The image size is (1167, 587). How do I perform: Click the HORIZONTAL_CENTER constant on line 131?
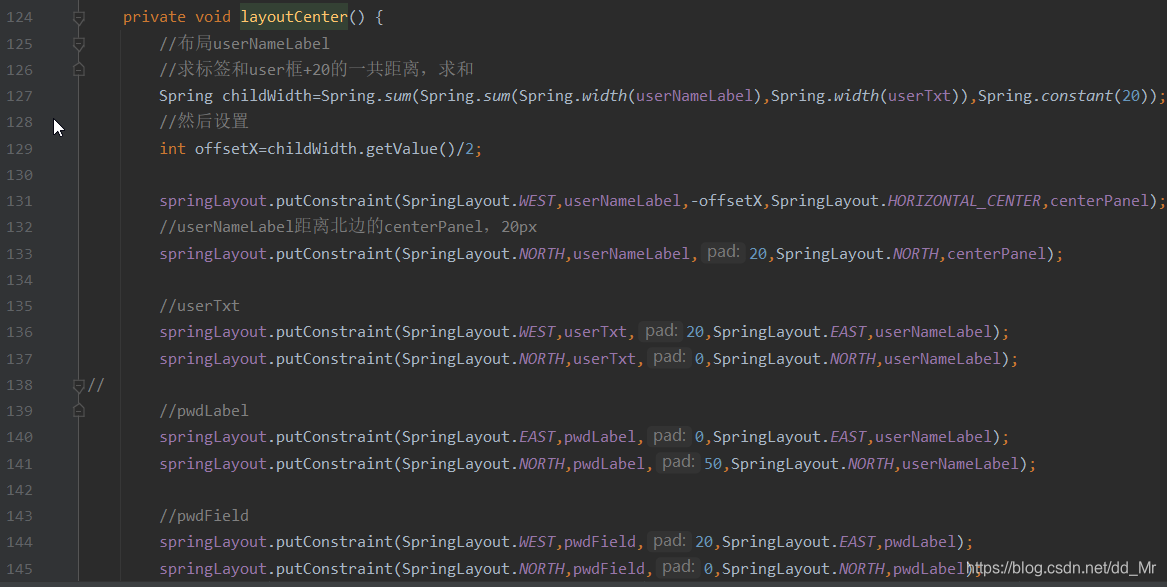pyautogui.click(x=964, y=201)
